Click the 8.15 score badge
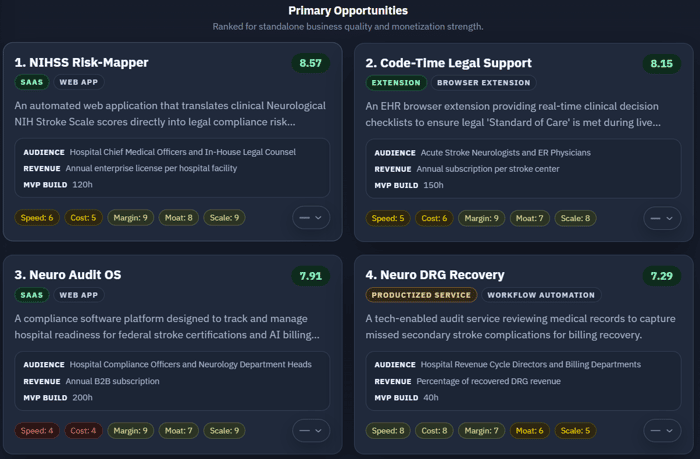This screenshot has height=459, width=700. coord(661,63)
